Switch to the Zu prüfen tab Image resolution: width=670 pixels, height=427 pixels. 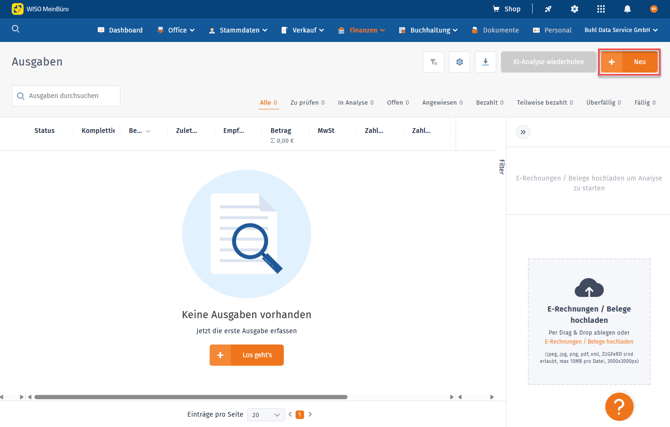click(x=307, y=103)
